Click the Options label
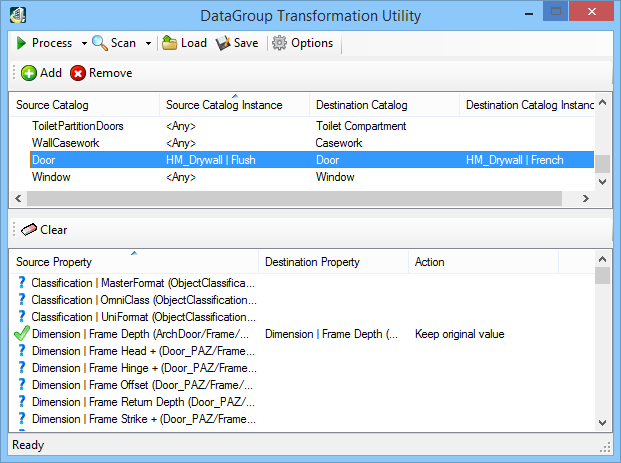This screenshot has width=621, height=463. (x=312, y=43)
